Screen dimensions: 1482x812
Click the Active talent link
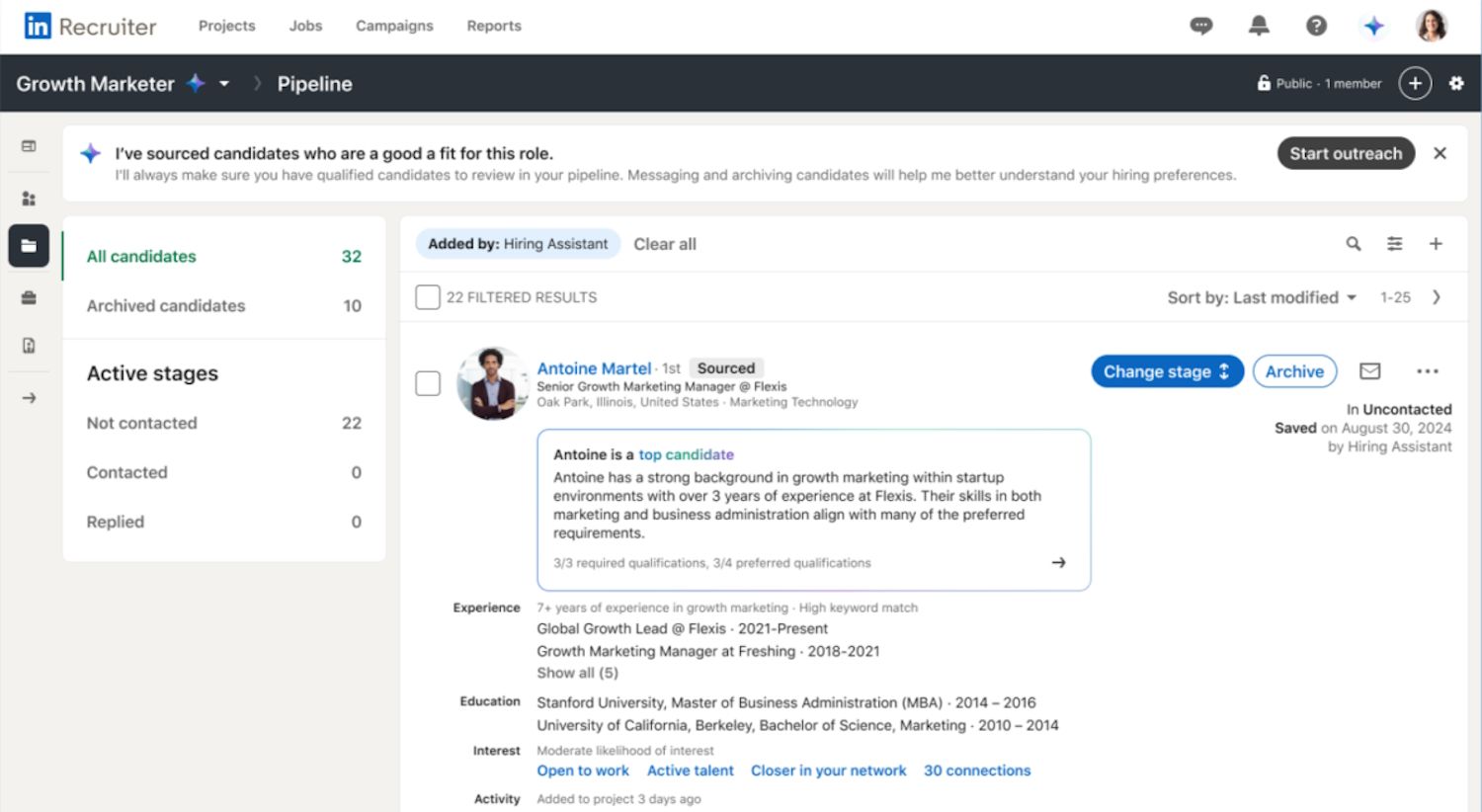691,771
